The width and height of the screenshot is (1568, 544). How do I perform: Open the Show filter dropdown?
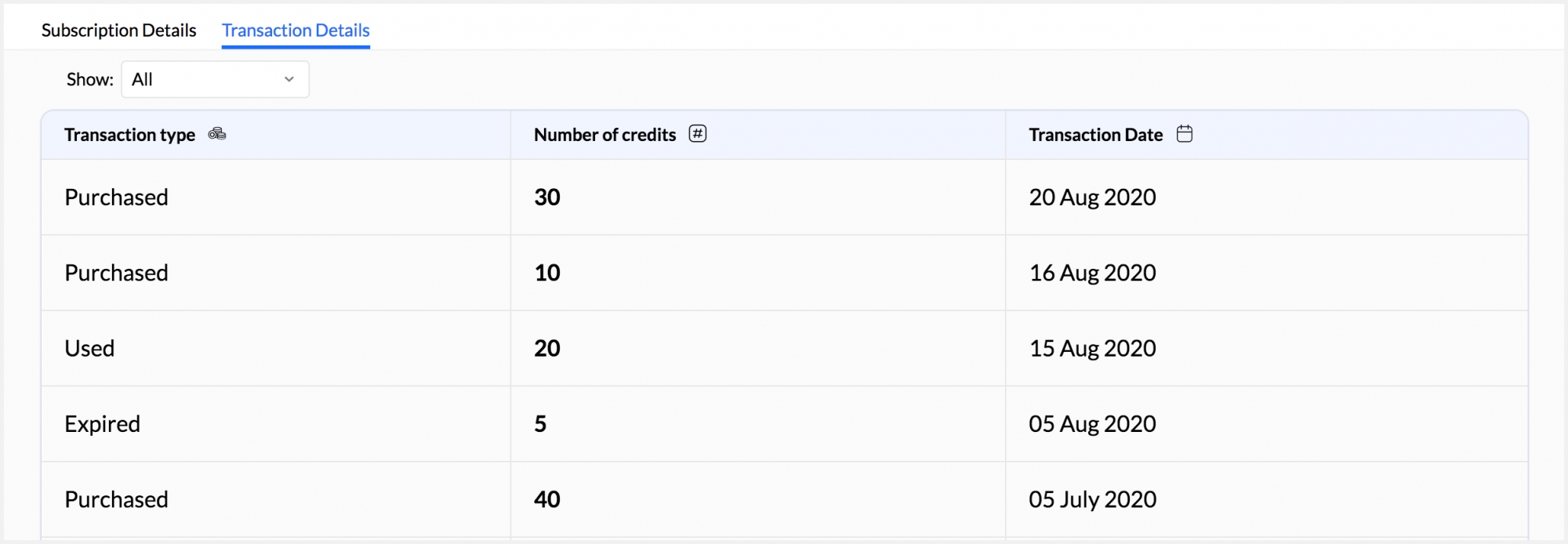215,79
